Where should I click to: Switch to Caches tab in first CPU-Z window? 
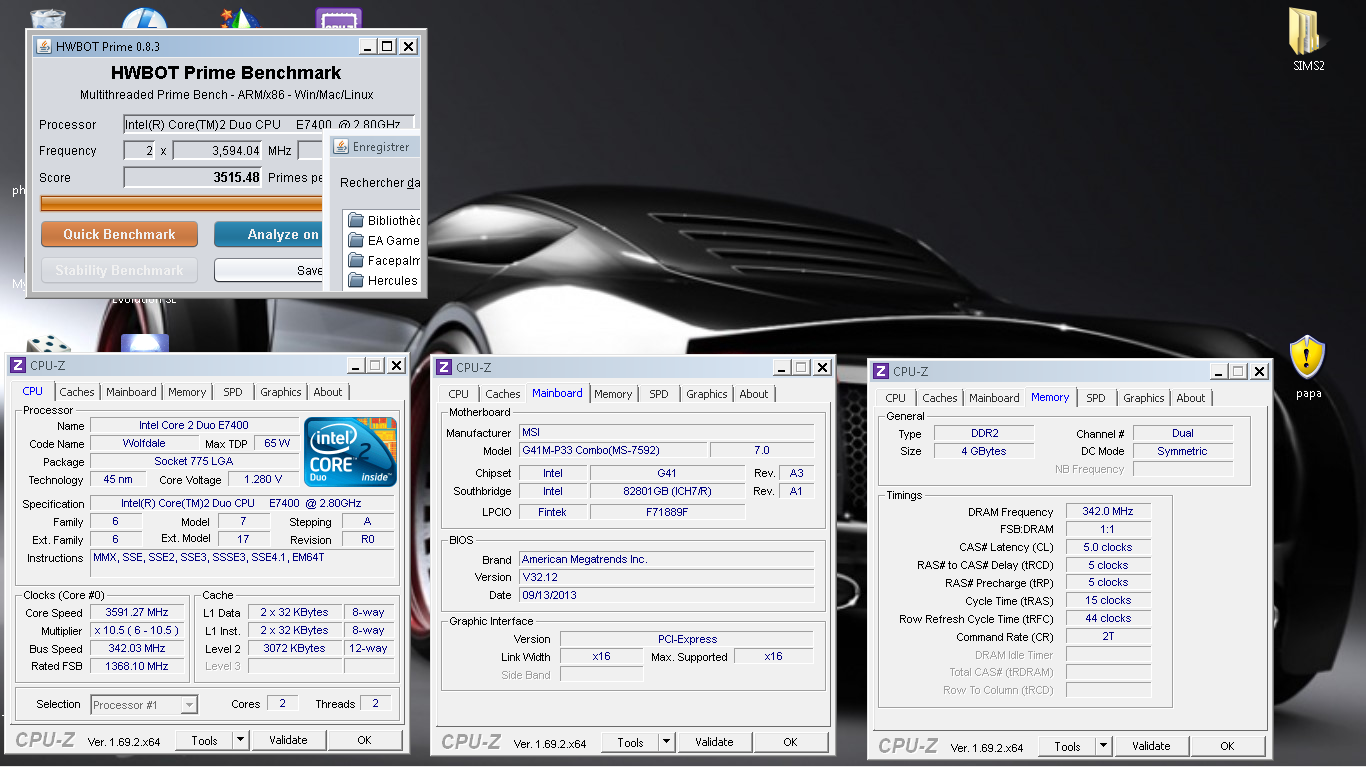coord(77,392)
